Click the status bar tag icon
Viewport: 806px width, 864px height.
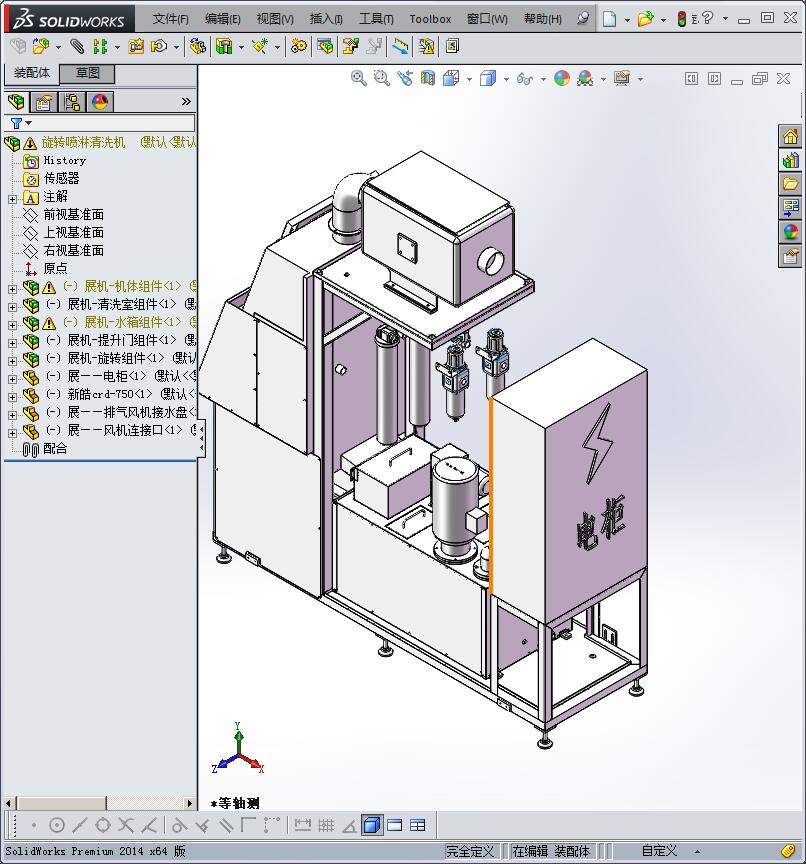tap(788, 851)
